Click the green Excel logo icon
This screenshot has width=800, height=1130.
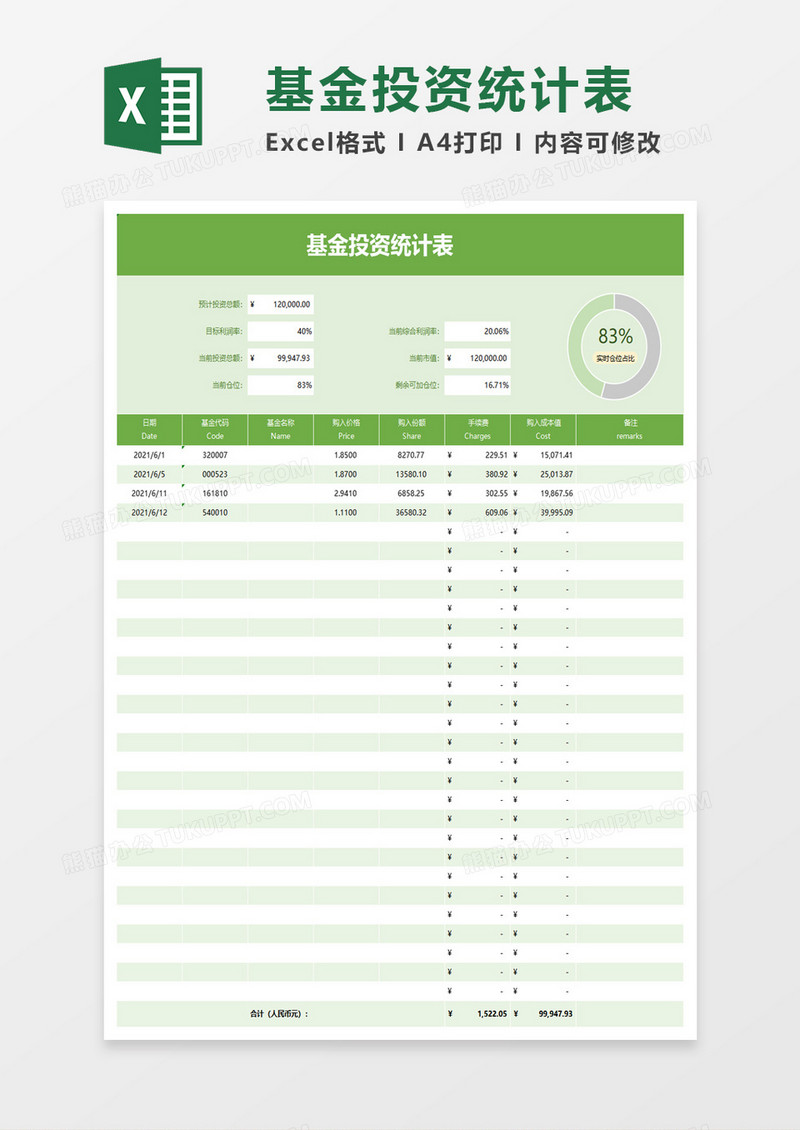point(154,105)
